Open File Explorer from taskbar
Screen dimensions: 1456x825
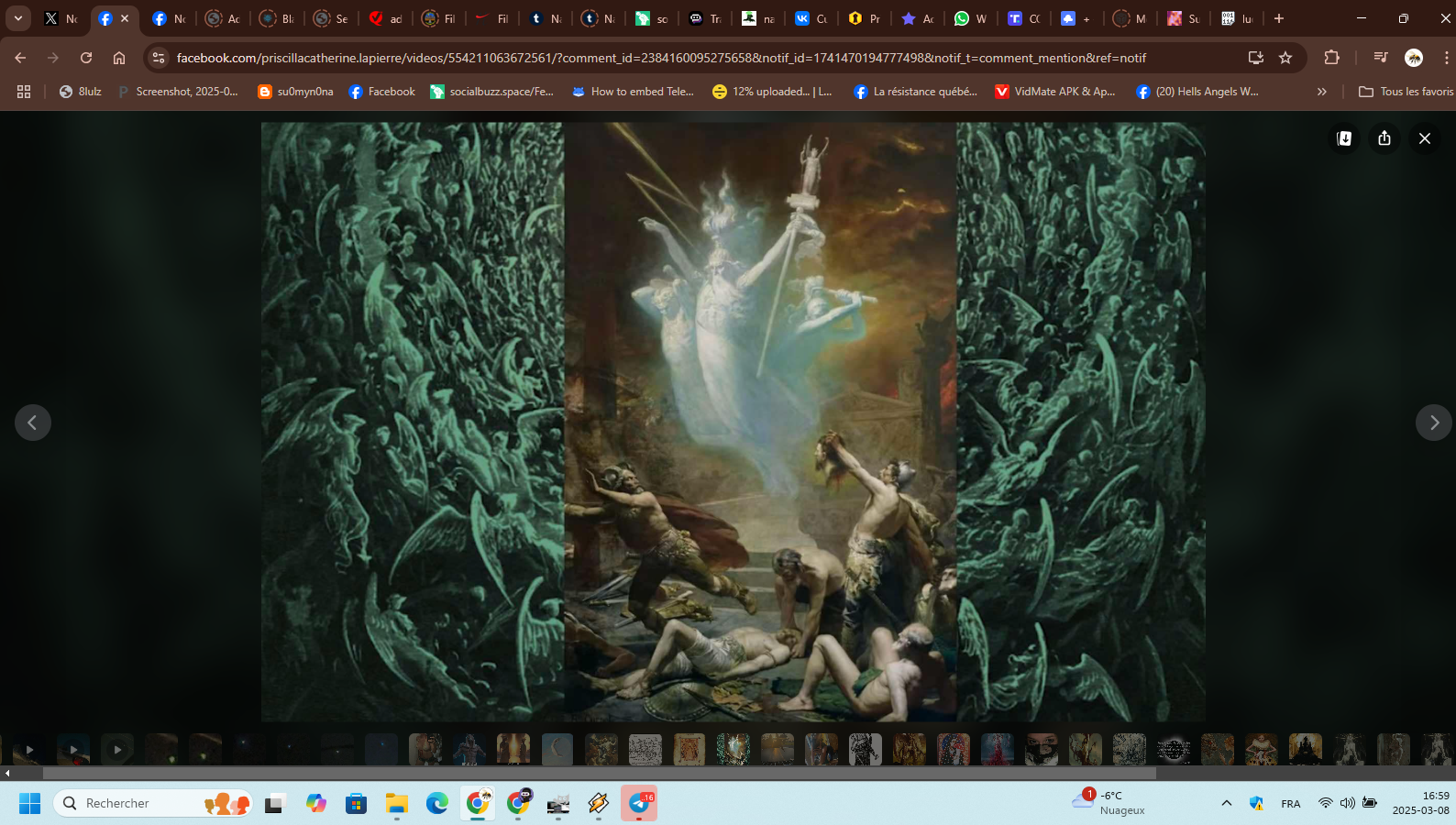coord(397,803)
